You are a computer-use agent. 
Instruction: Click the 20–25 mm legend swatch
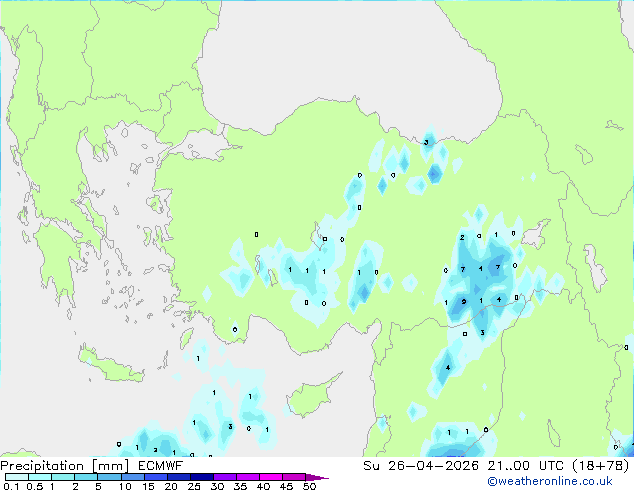[178, 477]
